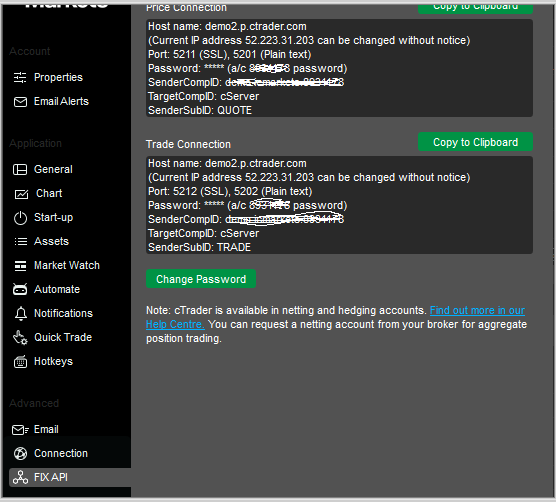Click the Automate robot icon

pos(20,289)
